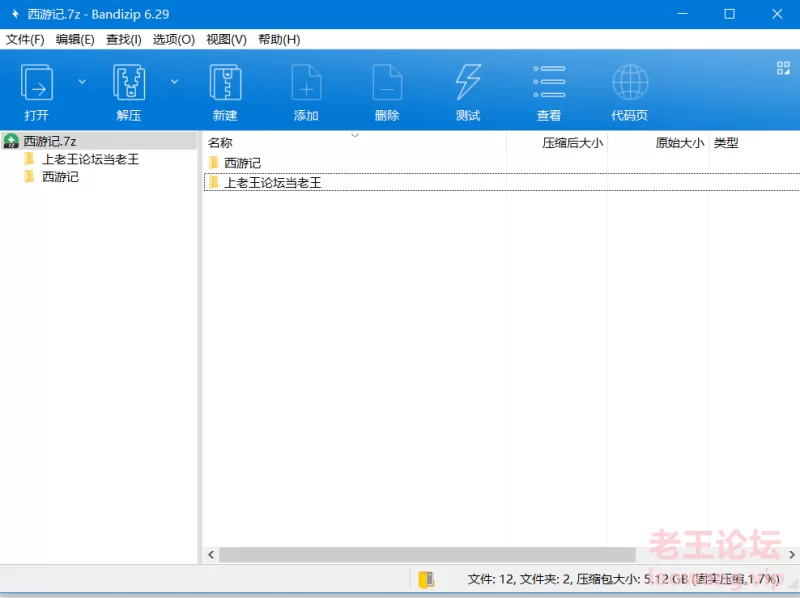Click the horizontal scrollbar thumb
This screenshot has height=598, width=800.
coord(428,554)
